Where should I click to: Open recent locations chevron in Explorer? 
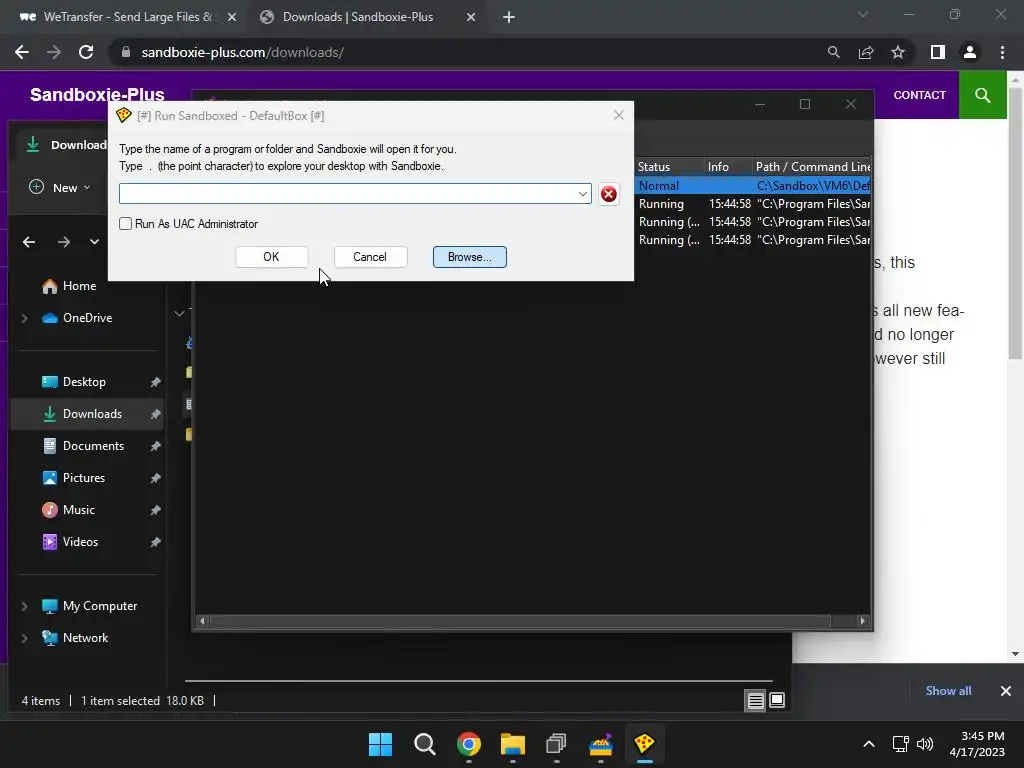point(94,242)
